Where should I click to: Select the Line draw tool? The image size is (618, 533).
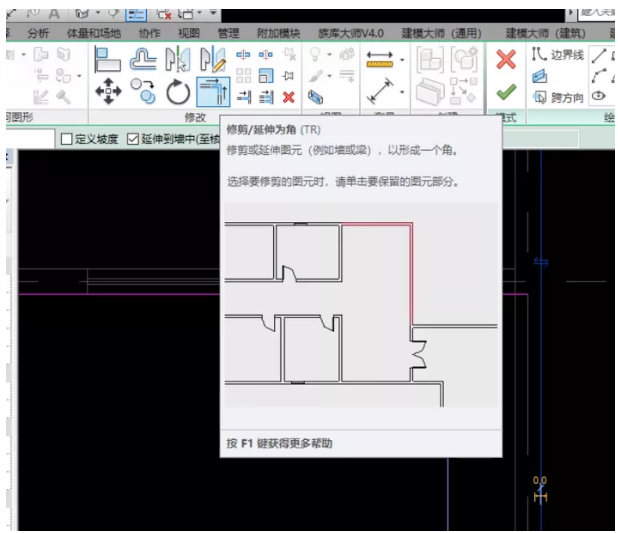599,56
